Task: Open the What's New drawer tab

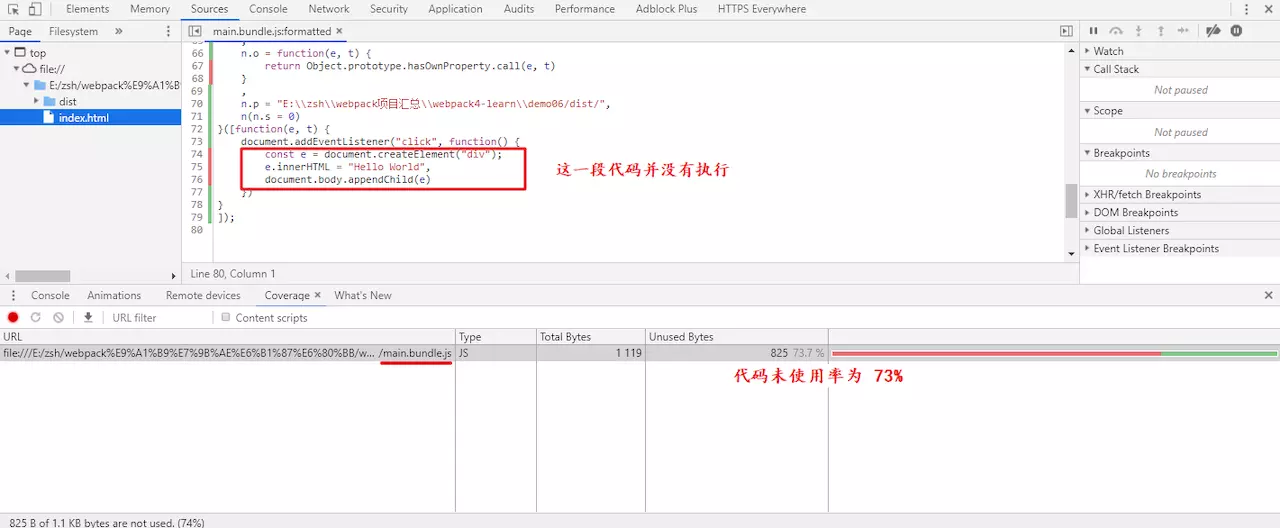Action: click(x=363, y=295)
